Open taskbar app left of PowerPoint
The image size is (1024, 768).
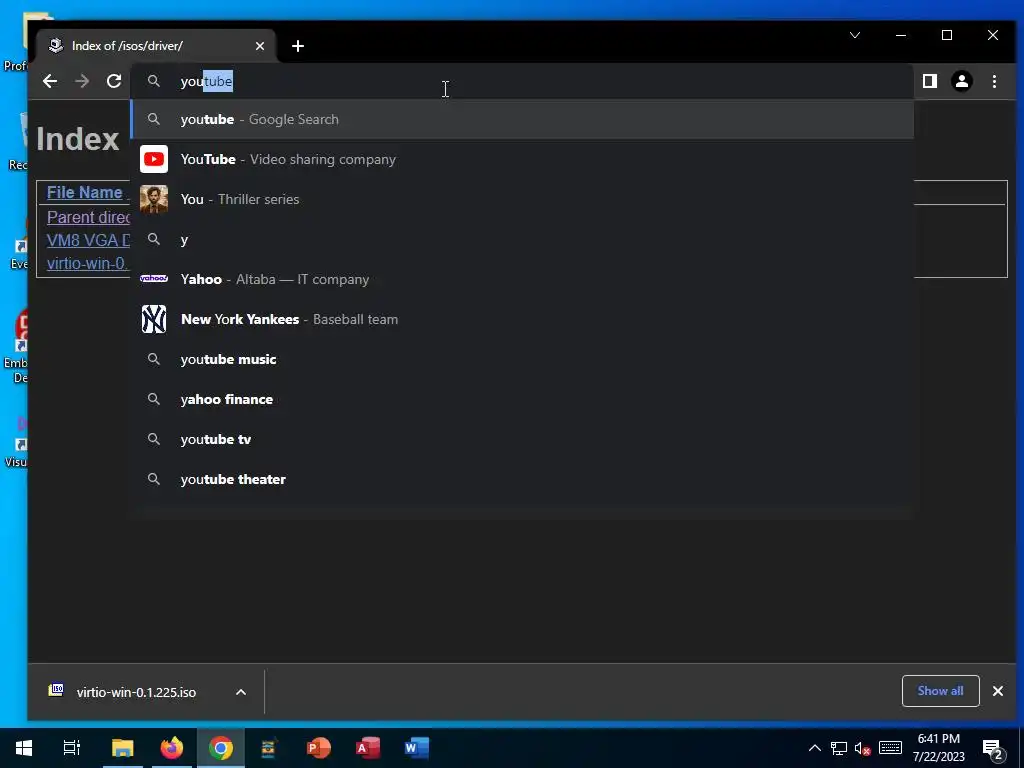269,748
